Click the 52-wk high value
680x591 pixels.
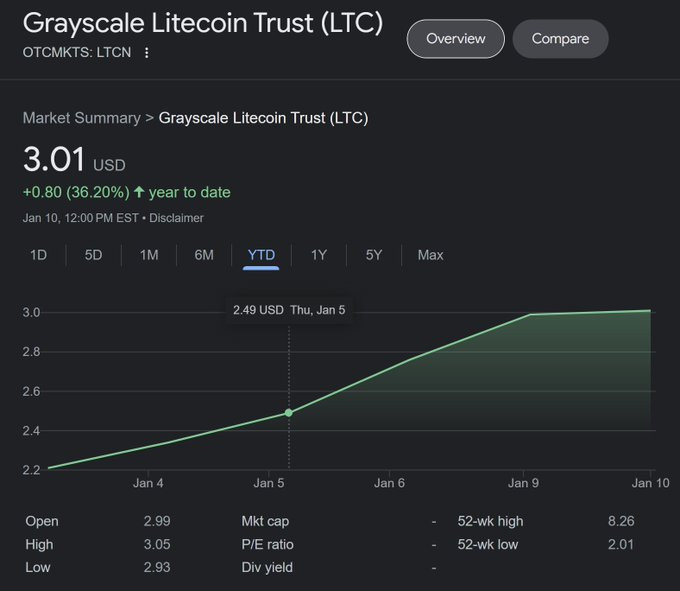620,521
